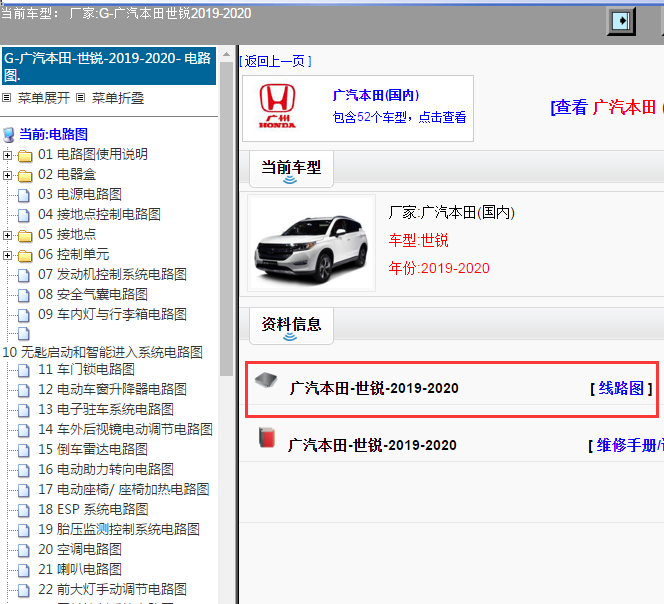
Task: Open 广汽本田(国内) brand link
Action: coord(376,95)
